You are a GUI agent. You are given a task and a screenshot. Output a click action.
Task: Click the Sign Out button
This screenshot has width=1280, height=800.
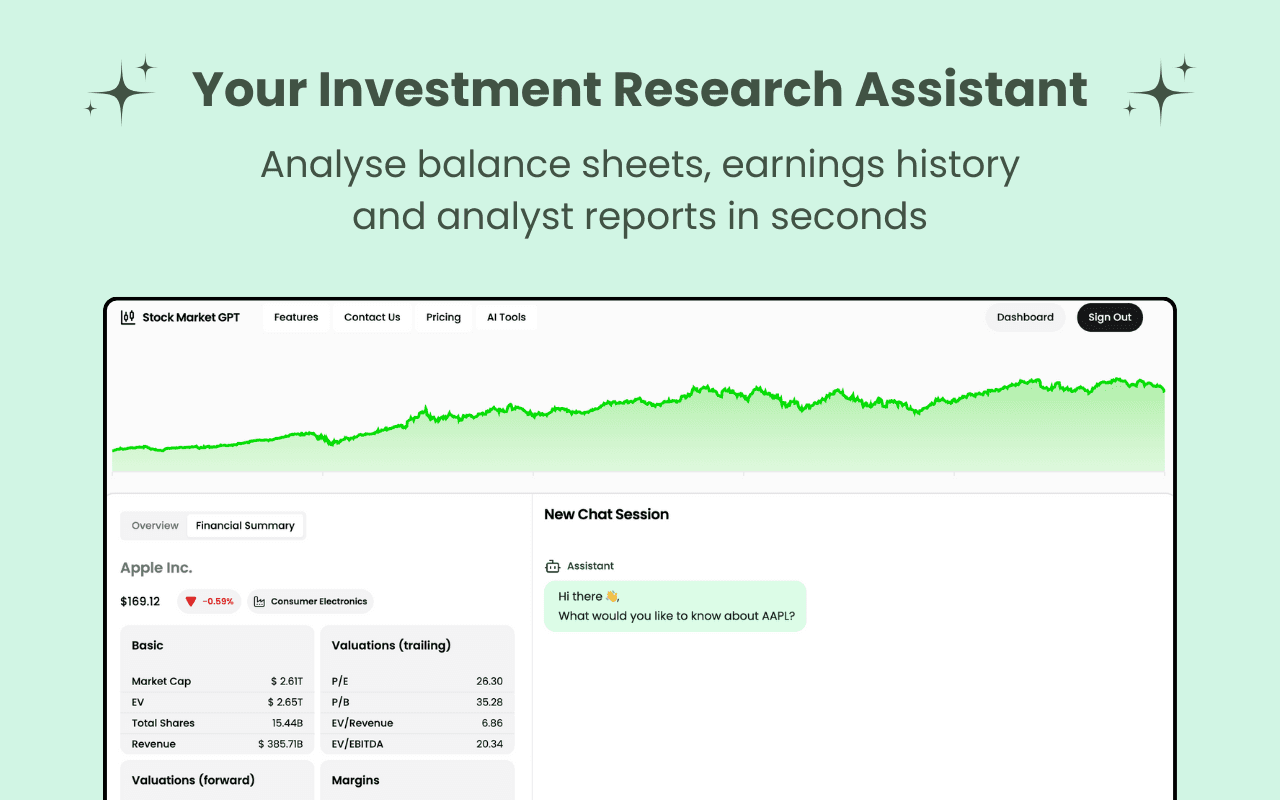(x=1109, y=317)
